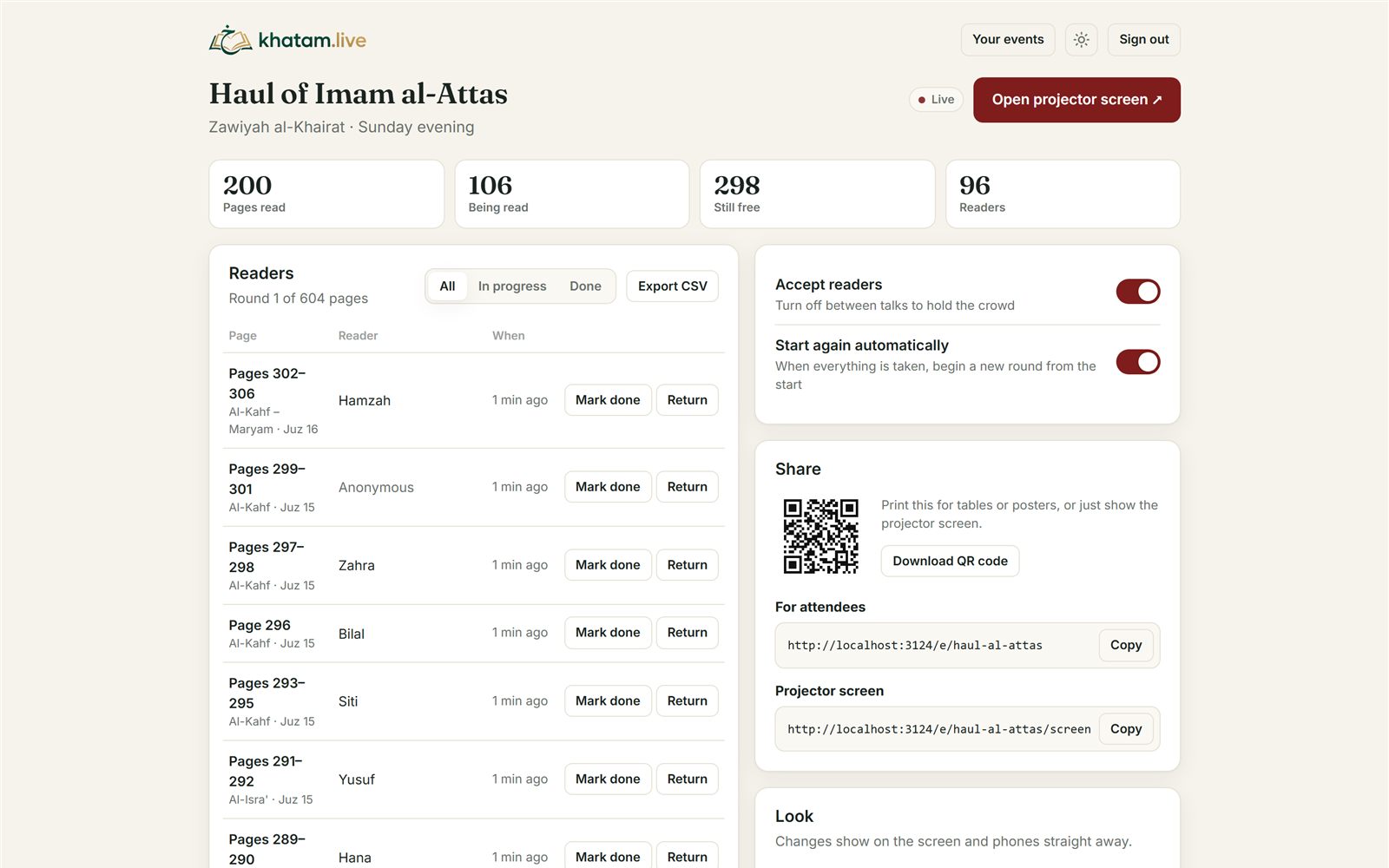
Task: Click the 200 Pages read stat card
Action: (x=326, y=194)
